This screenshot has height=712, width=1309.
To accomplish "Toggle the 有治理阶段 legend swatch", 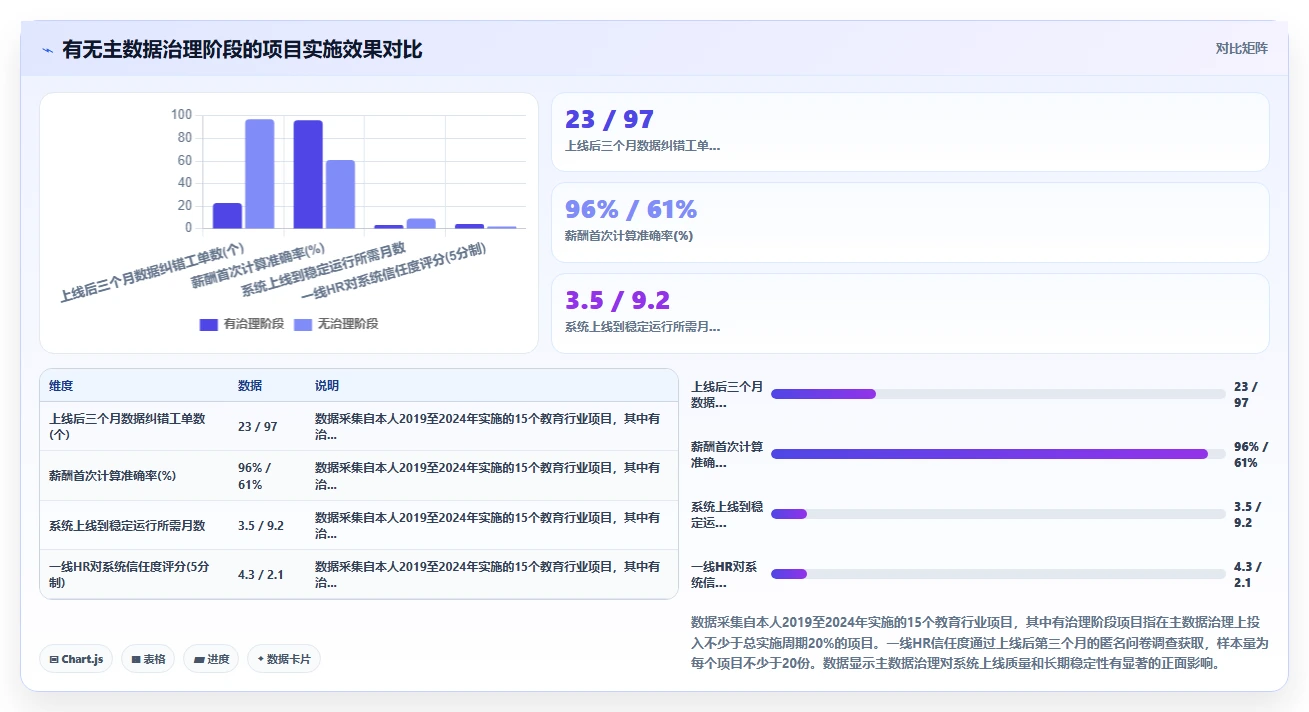I will 209,324.
